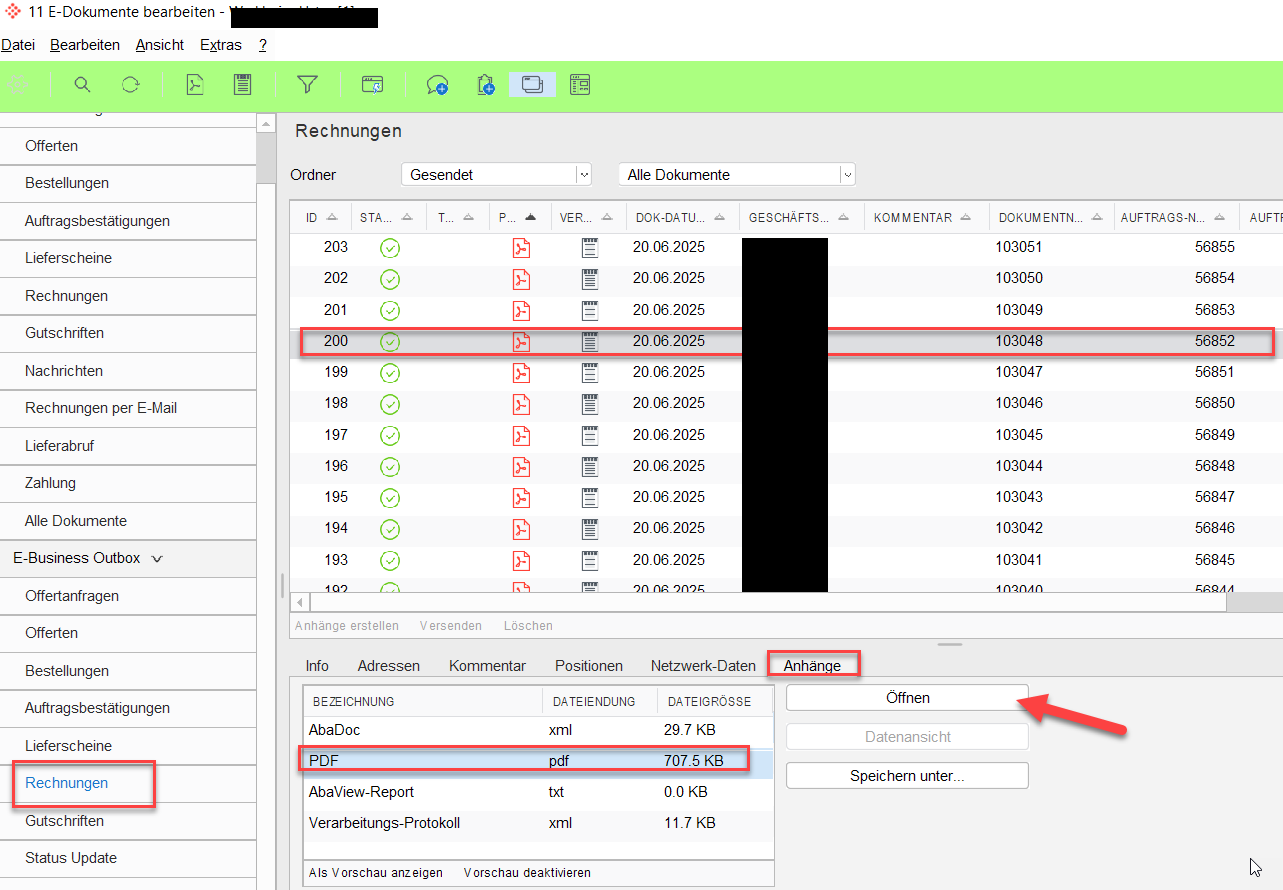The height and width of the screenshot is (890, 1283).
Task: Click the highlighted windows toolbar icon
Action: pyautogui.click(x=532, y=85)
